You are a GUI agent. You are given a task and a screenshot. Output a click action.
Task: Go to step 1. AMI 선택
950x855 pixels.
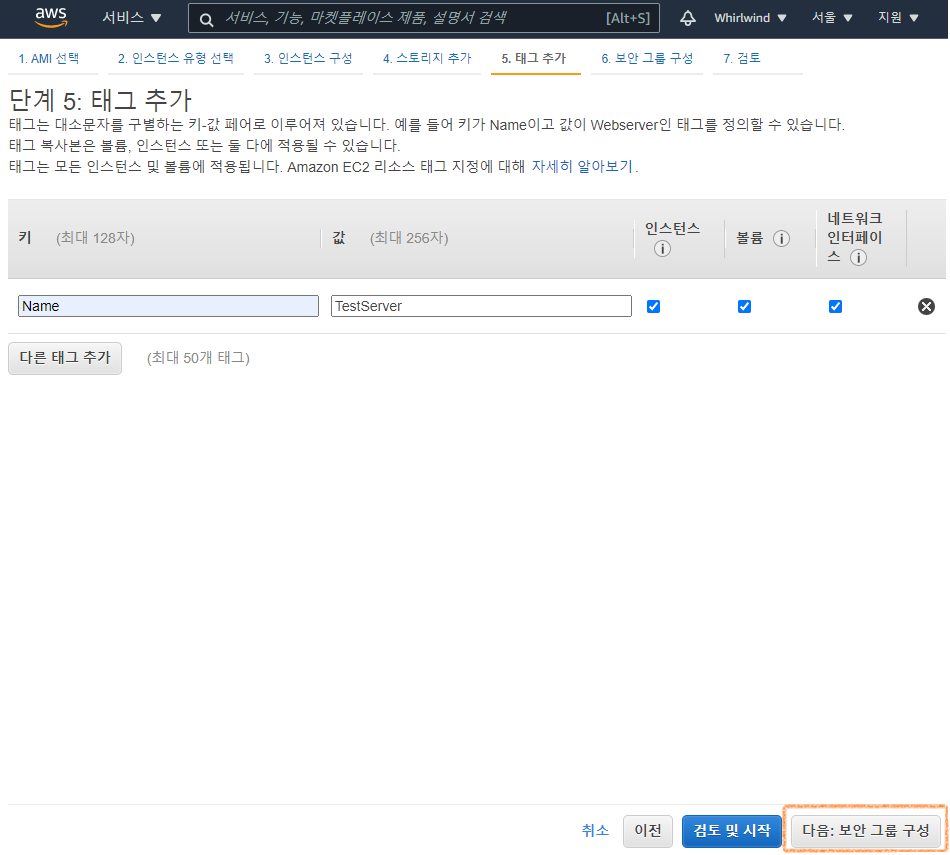pos(49,58)
